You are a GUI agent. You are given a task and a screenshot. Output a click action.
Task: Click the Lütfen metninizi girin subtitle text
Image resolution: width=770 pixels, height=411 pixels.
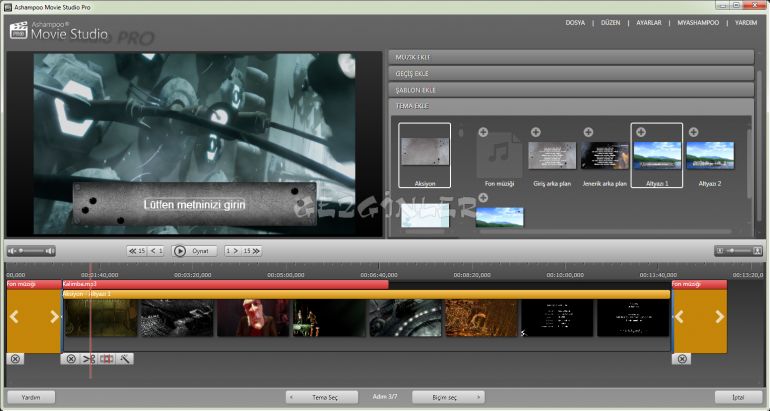(194, 205)
